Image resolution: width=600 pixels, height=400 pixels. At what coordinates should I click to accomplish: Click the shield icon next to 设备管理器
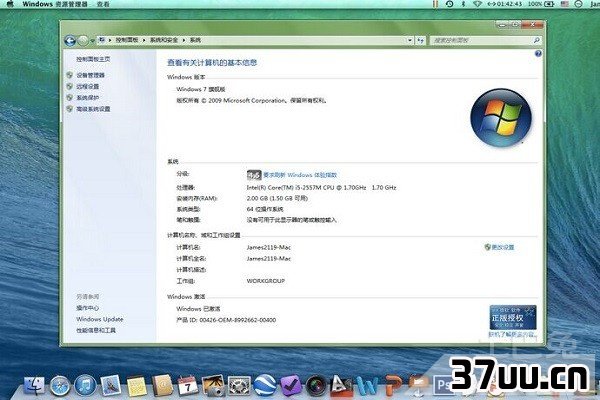(x=69, y=75)
